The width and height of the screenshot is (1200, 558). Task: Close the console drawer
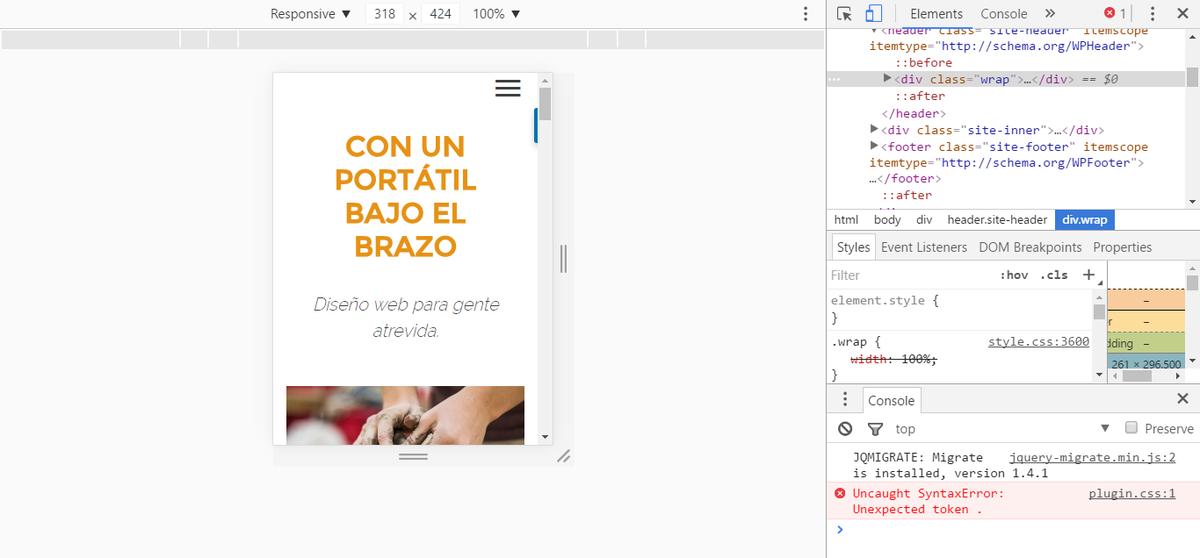tap(1183, 399)
